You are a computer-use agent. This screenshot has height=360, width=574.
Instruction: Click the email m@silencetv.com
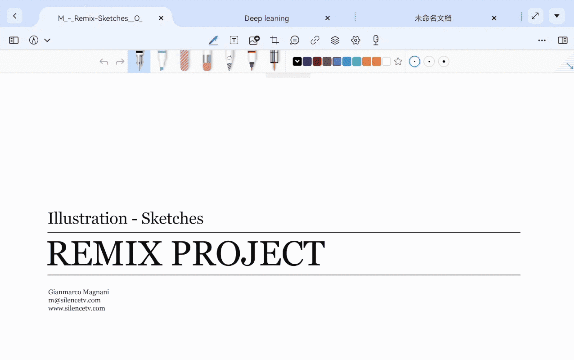tap(74, 300)
